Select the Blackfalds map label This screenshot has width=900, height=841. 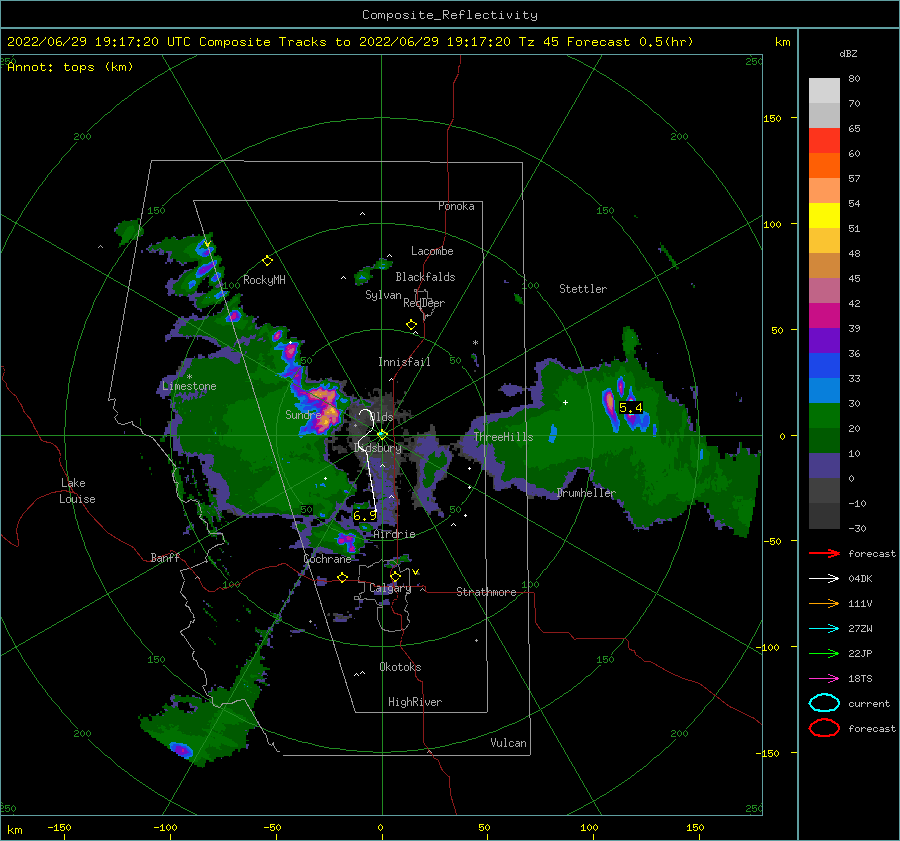click(425, 277)
